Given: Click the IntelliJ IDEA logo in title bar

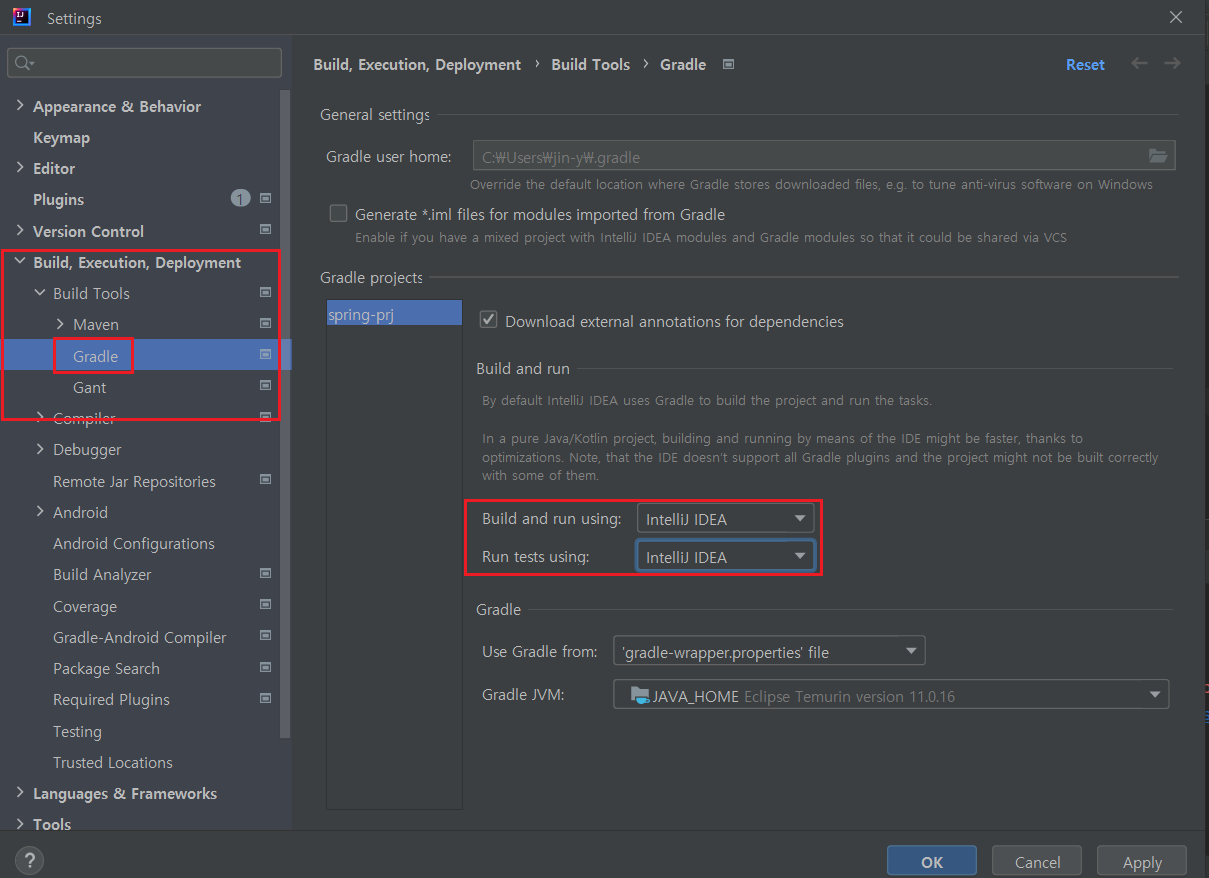Looking at the screenshot, I should coord(22,17).
